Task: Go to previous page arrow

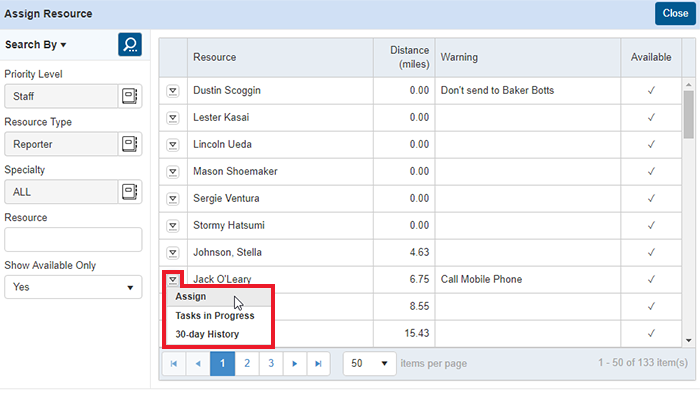Action: coord(198,364)
